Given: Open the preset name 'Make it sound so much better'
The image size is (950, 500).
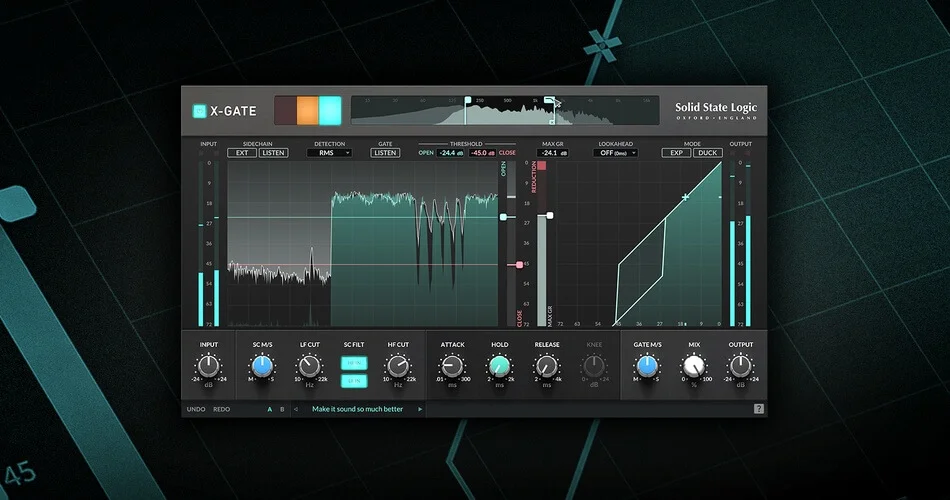Looking at the screenshot, I should pos(357,409).
